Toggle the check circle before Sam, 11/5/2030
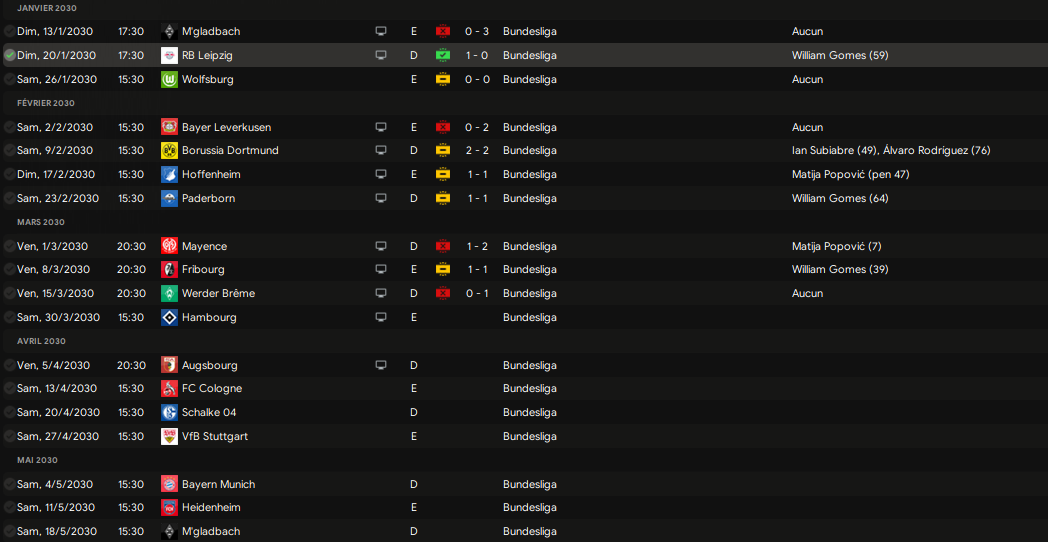 click(x=9, y=507)
